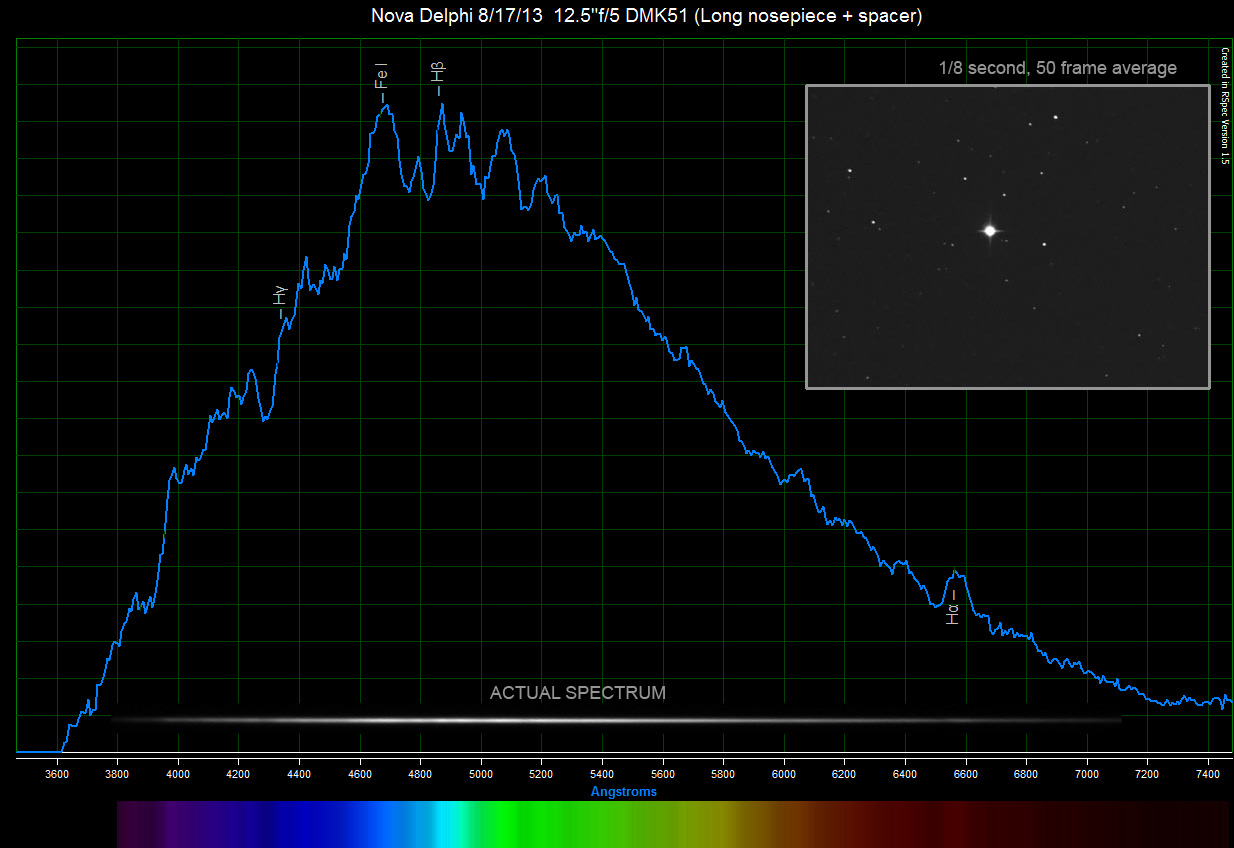Pick the cyan band of spectrum bar
Image resolution: width=1234 pixels, height=848 pixels.
[450, 824]
